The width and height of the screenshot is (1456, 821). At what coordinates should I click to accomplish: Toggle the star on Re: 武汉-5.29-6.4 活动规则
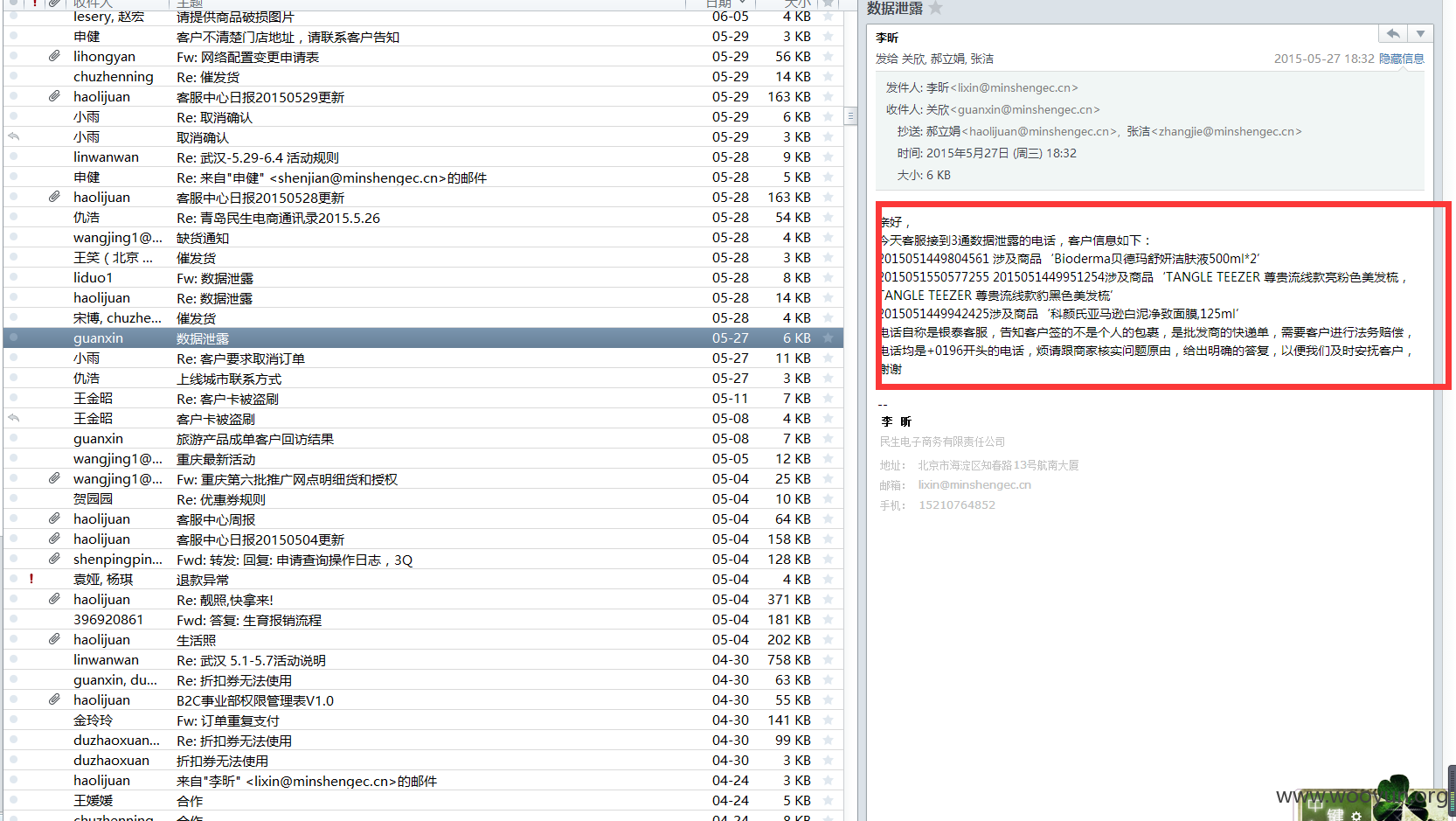tap(828, 157)
